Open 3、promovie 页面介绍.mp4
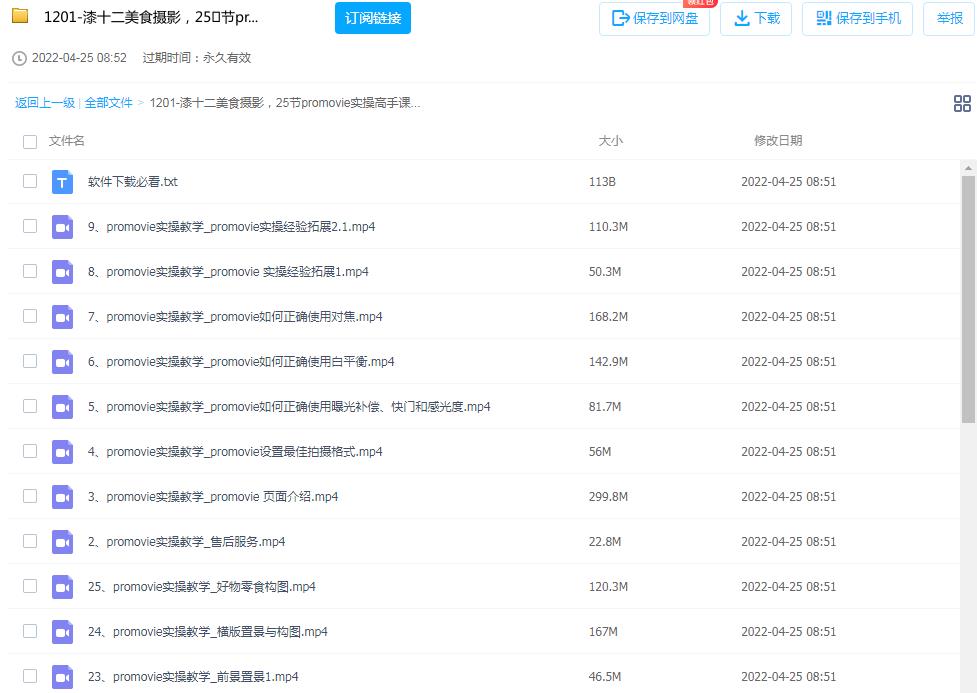This screenshot has height=693, width=979. pyautogui.click(x=213, y=496)
